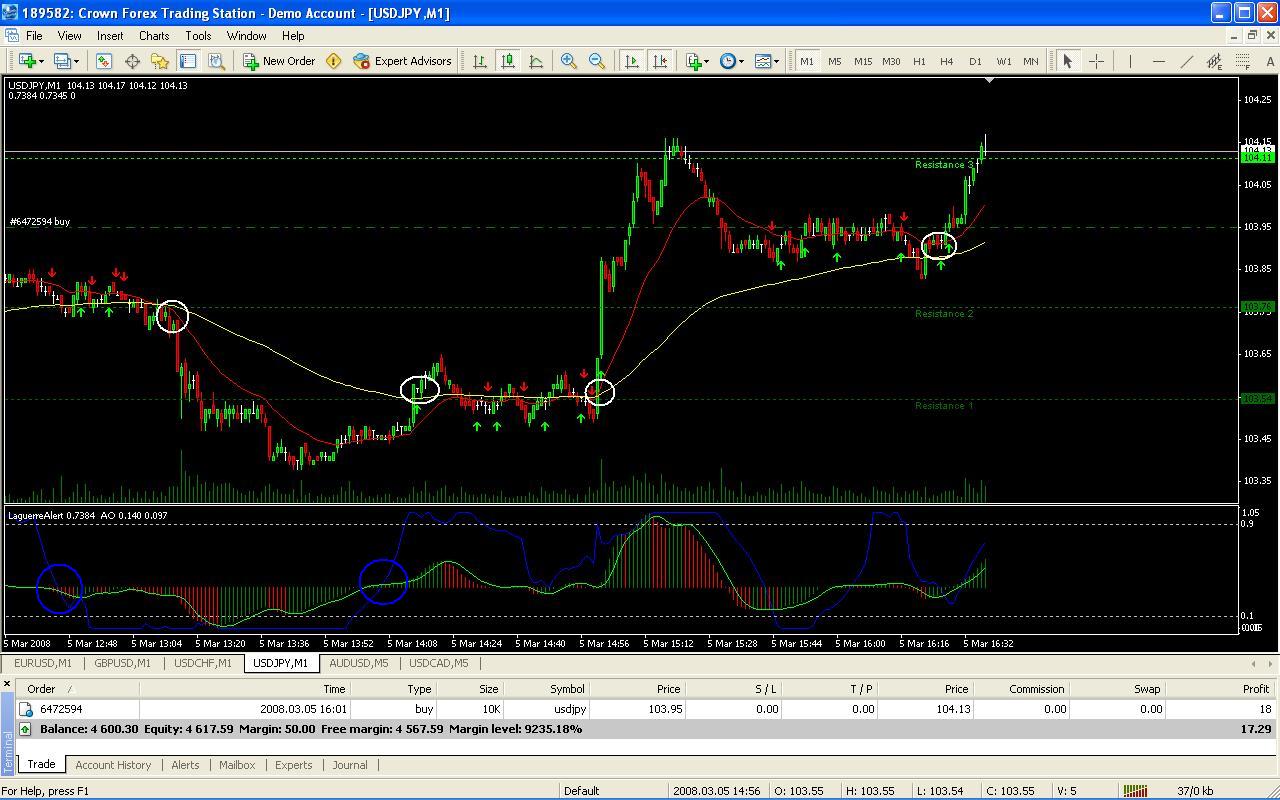Image resolution: width=1280 pixels, height=800 pixels.
Task: Select the Fibonacci retracement tool
Action: (1242, 61)
